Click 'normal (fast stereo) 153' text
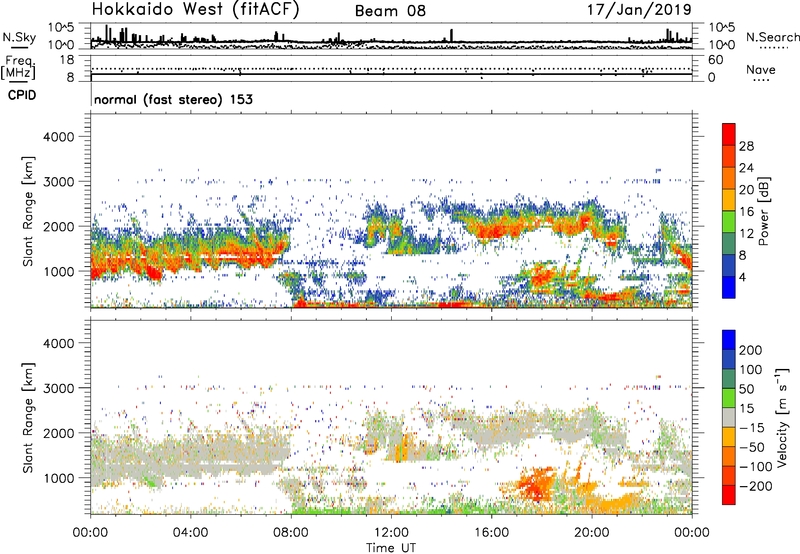The height and width of the screenshot is (554, 800). coord(173,99)
